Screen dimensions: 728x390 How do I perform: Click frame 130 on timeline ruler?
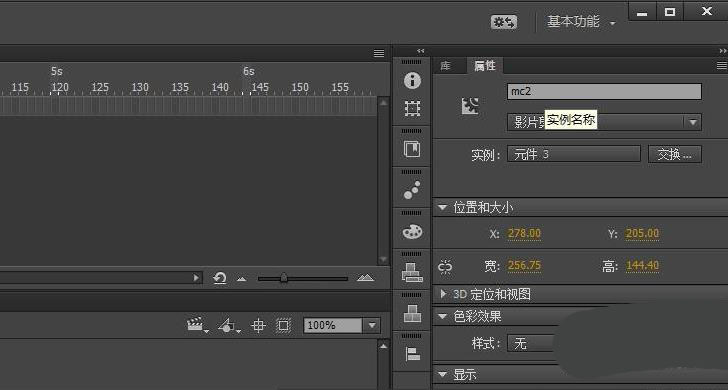pyautogui.click(x=140, y=87)
